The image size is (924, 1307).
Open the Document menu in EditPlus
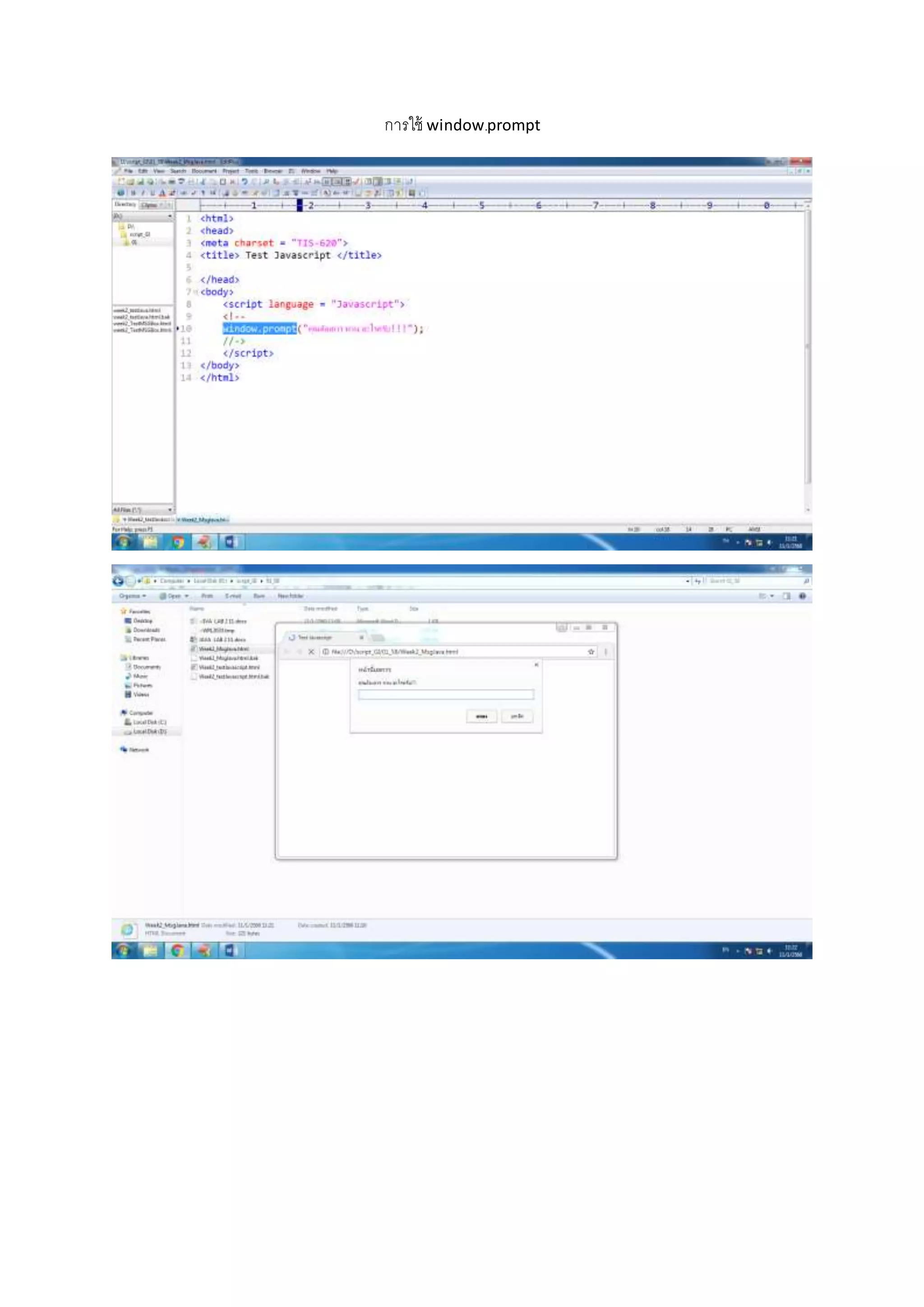pyautogui.click(x=204, y=171)
